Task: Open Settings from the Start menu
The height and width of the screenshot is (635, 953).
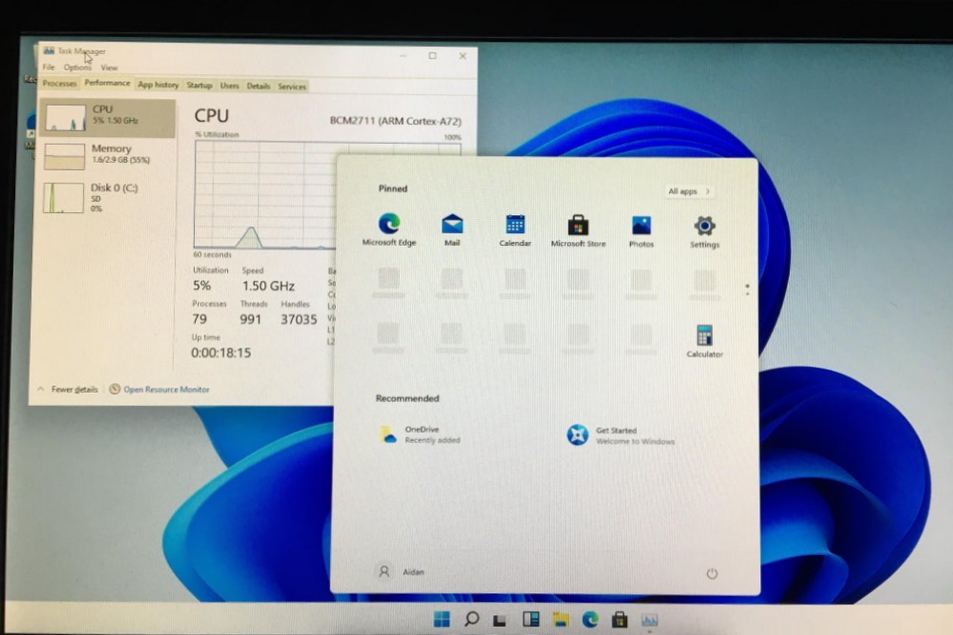Action: [x=704, y=232]
